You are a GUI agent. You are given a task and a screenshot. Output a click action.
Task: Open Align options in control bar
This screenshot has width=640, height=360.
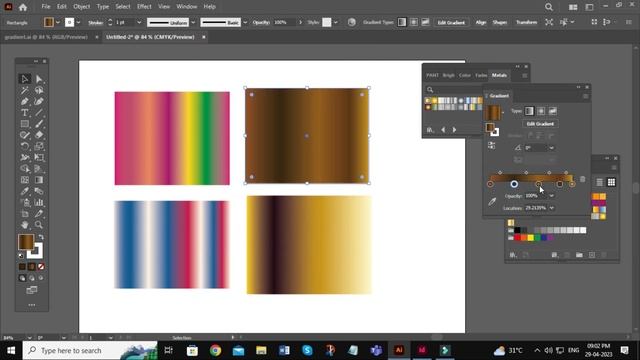[x=481, y=22]
